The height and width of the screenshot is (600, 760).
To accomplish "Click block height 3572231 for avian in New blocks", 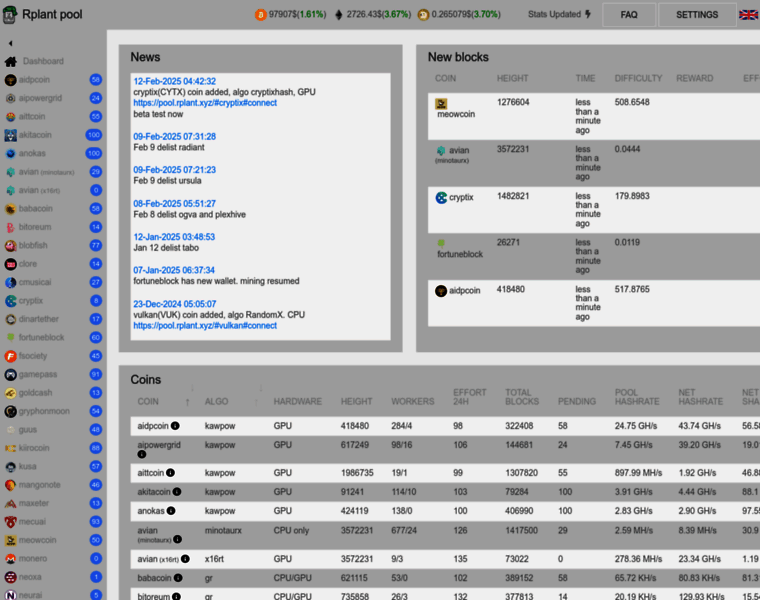I will click(x=513, y=149).
